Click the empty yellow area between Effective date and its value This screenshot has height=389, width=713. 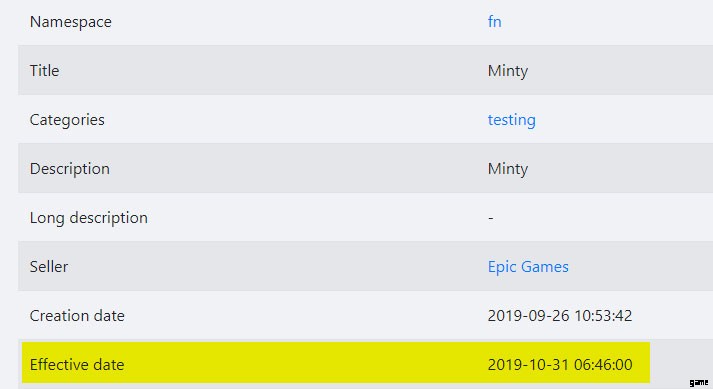coord(305,364)
